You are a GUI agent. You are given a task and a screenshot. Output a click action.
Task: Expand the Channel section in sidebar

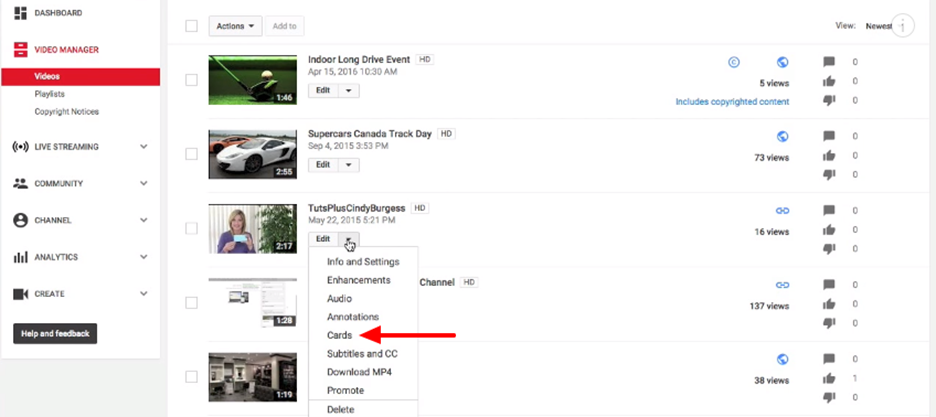(143, 220)
